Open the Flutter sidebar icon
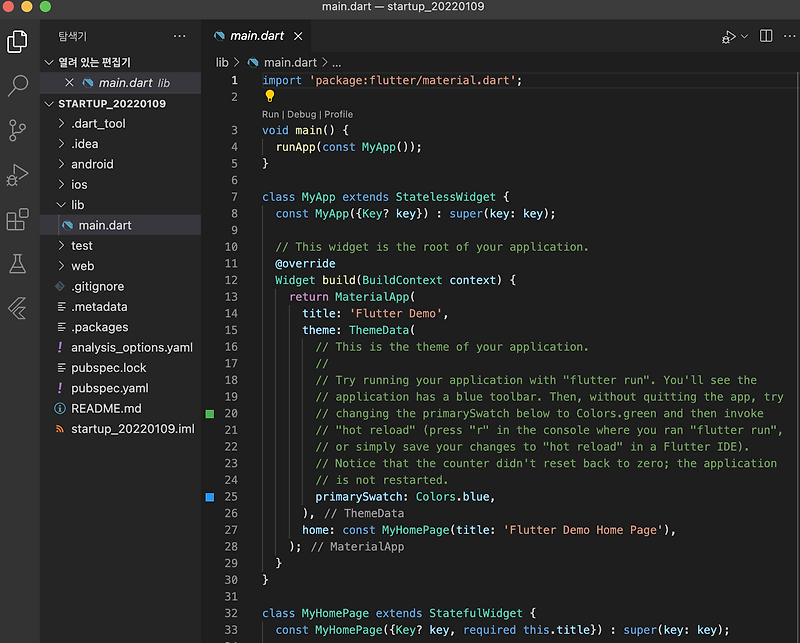The width and height of the screenshot is (800, 643). pyautogui.click(x=17, y=307)
